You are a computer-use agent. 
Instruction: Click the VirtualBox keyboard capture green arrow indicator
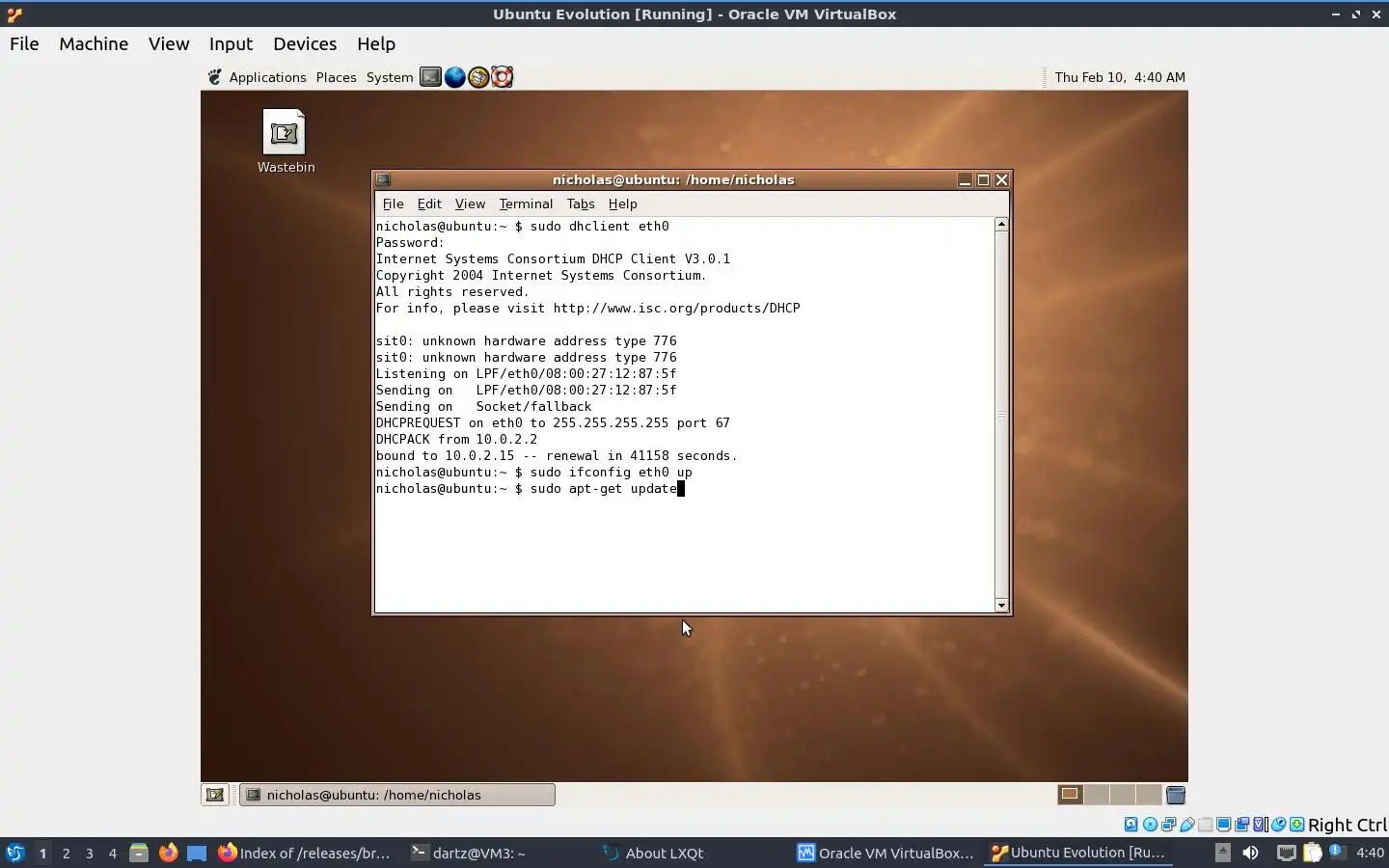[1296, 825]
